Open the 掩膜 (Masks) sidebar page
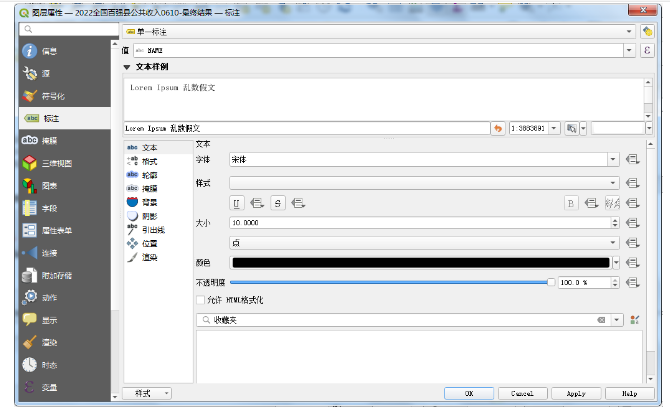Image resolution: width=670 pixels, height=413 pixels. click(65, 141)
